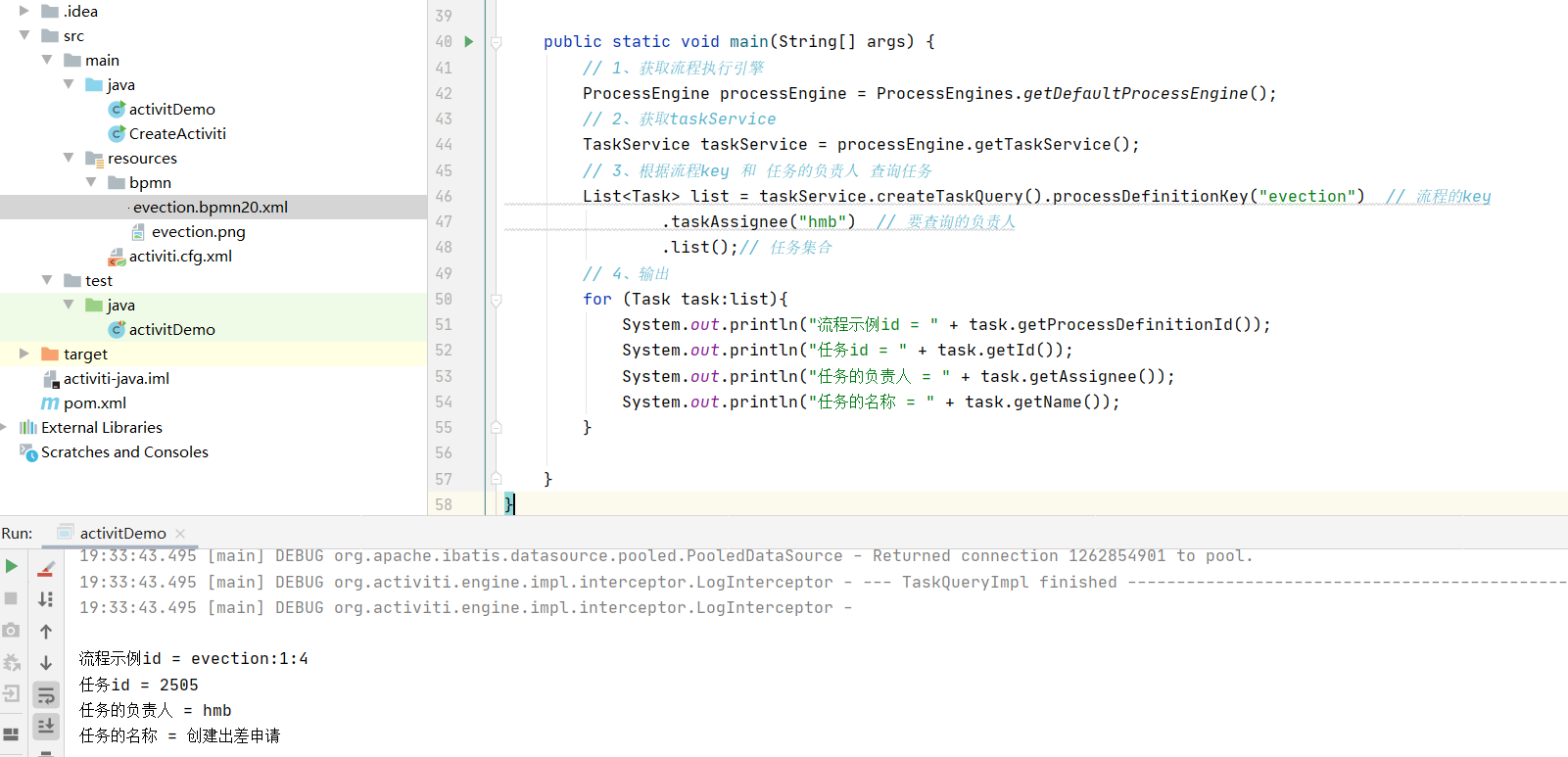Collapse the test folder
1568x757 pixels.
click(47, 280)
